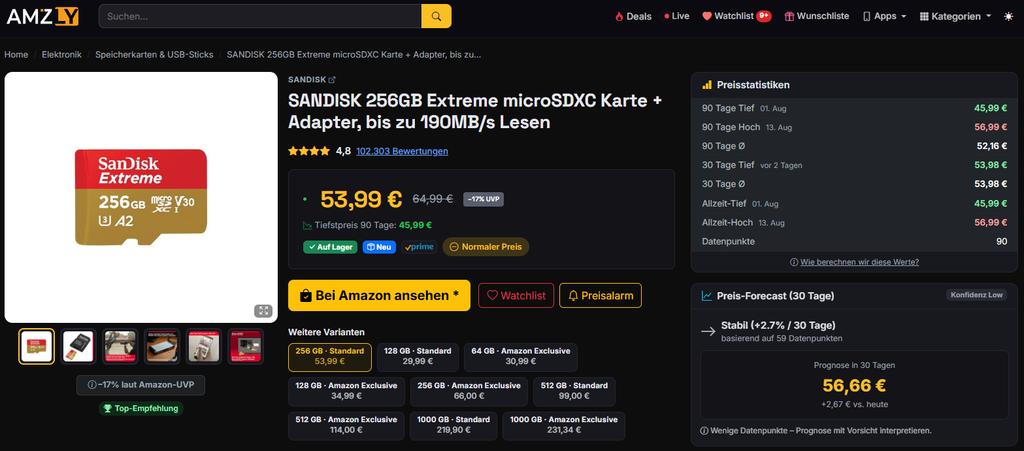Go to Home breadcrumb
The height and width of the screenshot is (451, 1024).
[x=16, y=54]
